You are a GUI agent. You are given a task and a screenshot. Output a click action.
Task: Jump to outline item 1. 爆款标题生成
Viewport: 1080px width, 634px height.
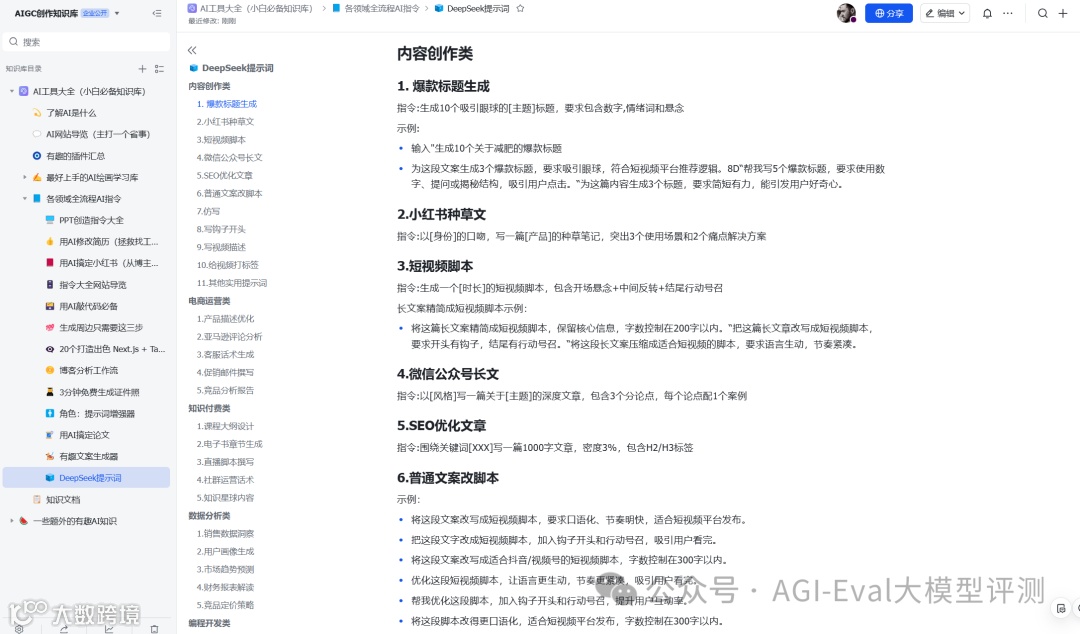click(x=227, y=104)
